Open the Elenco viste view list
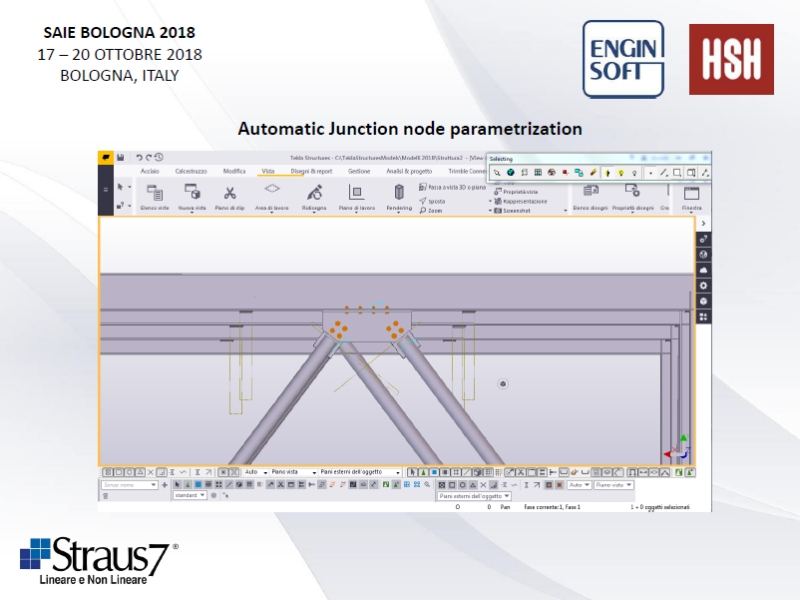The width and height of the screenshot is (800, 600). click(x=154, y=193)
